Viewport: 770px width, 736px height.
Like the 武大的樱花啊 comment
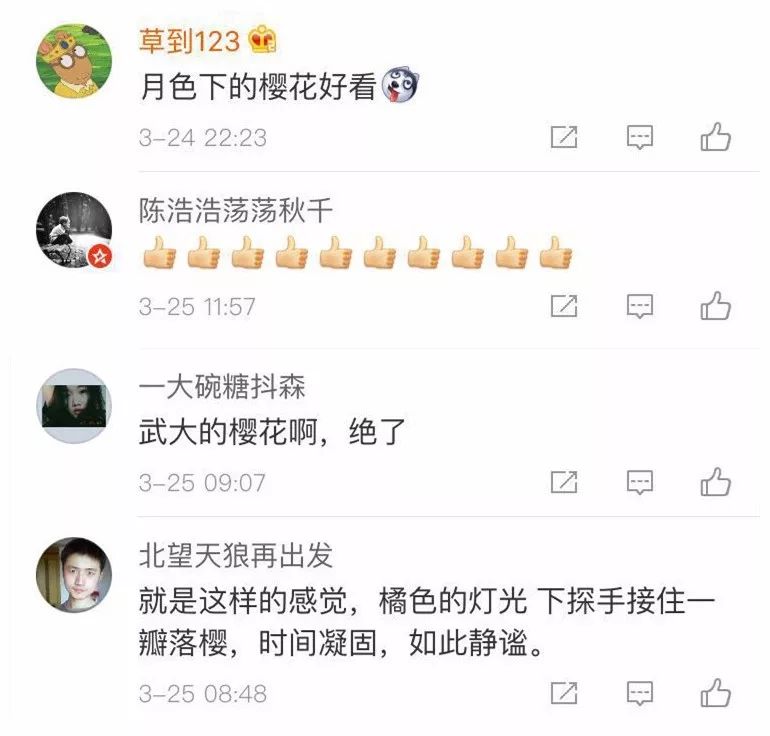click(715, 481)
